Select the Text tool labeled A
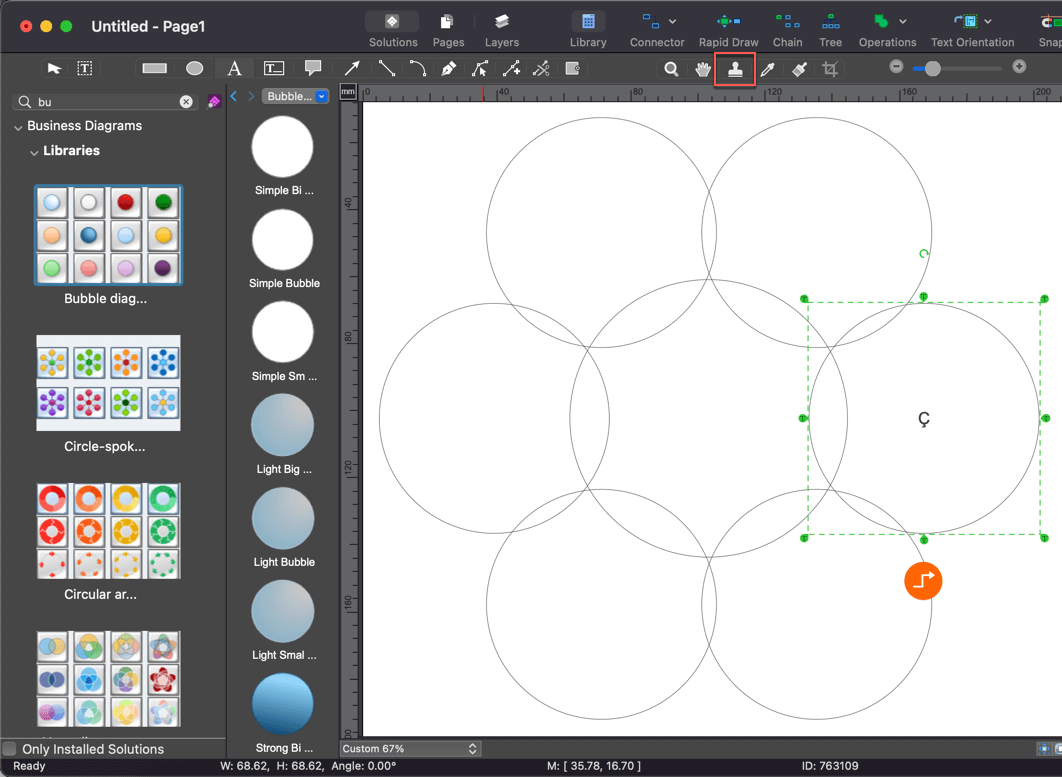Image resolution: width=1062 pixels, height=777 pixels. (x=234, y=68)
